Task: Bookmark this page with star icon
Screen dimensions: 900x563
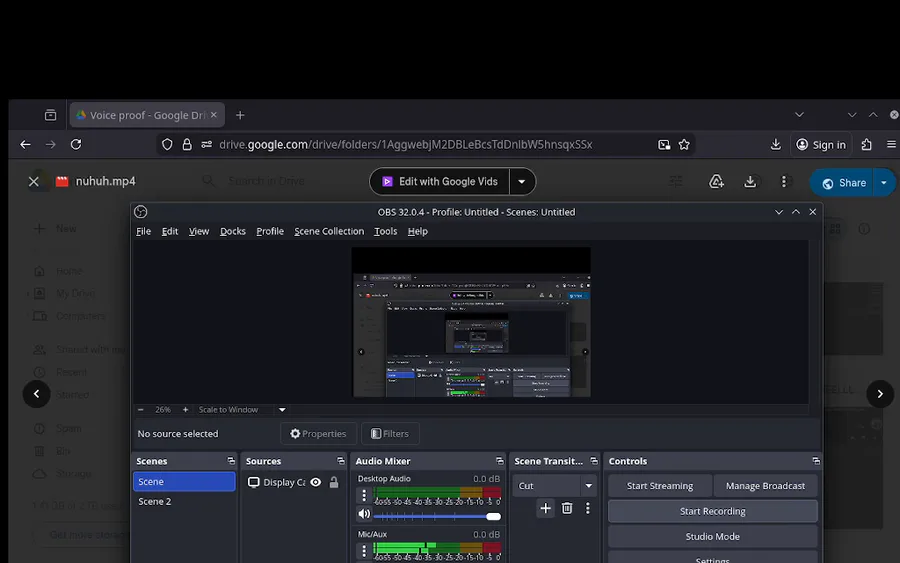Action: [684, 145]
